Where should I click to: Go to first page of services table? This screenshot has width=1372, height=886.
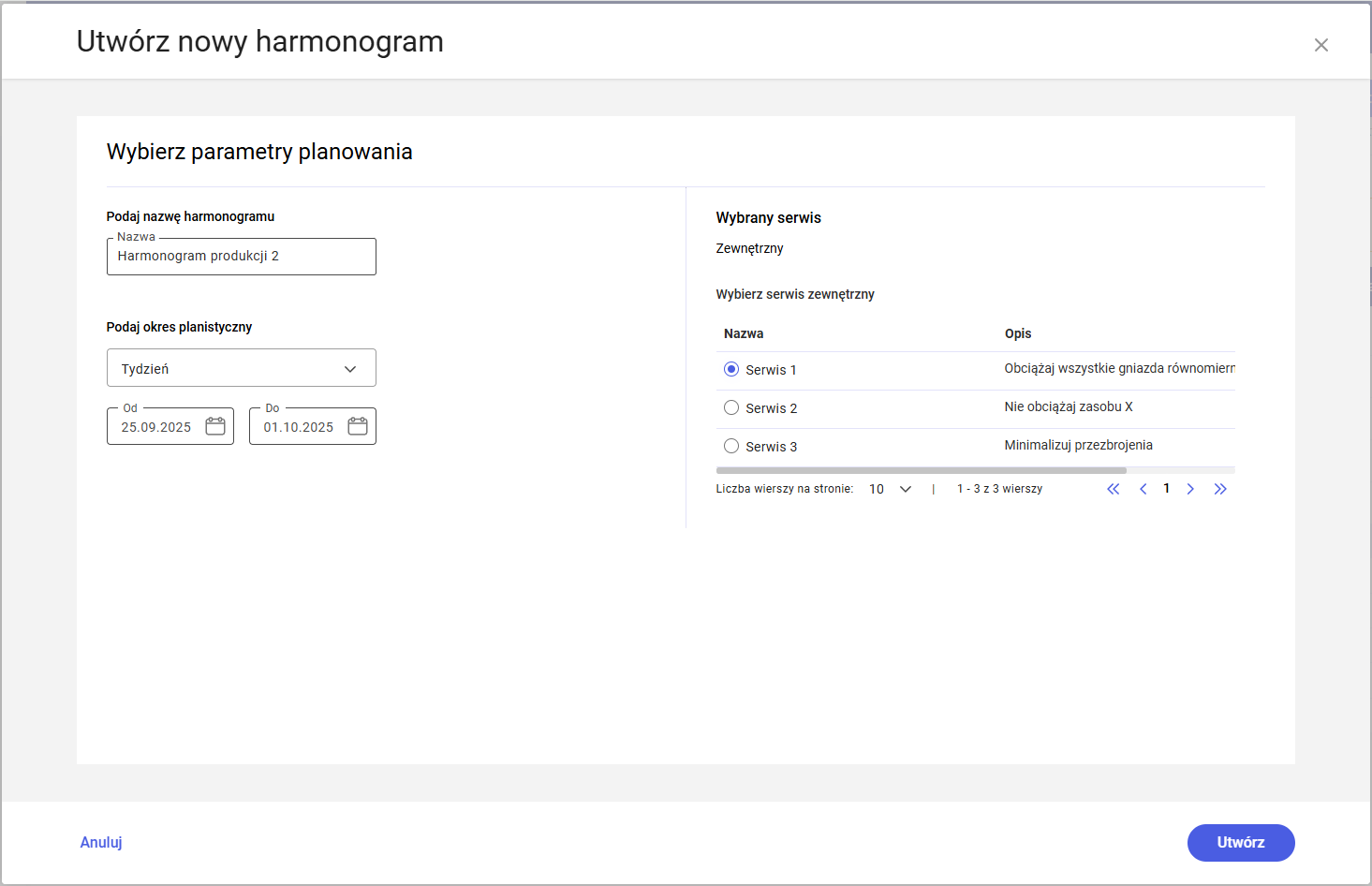[1113, 489]
